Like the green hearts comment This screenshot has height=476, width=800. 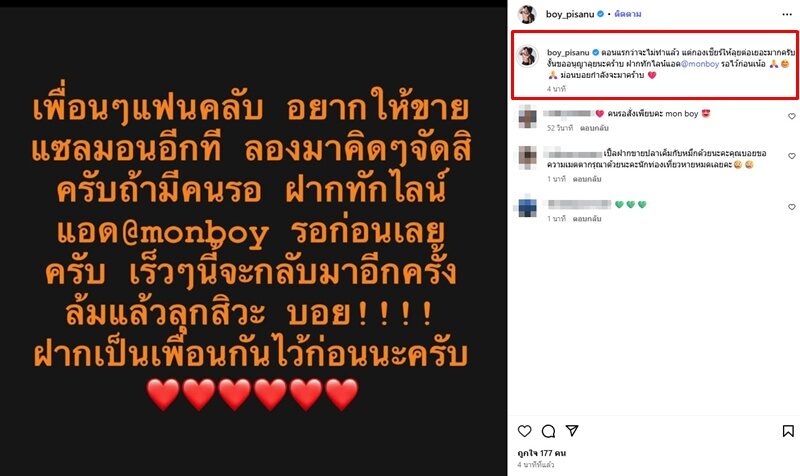point(792,207)
